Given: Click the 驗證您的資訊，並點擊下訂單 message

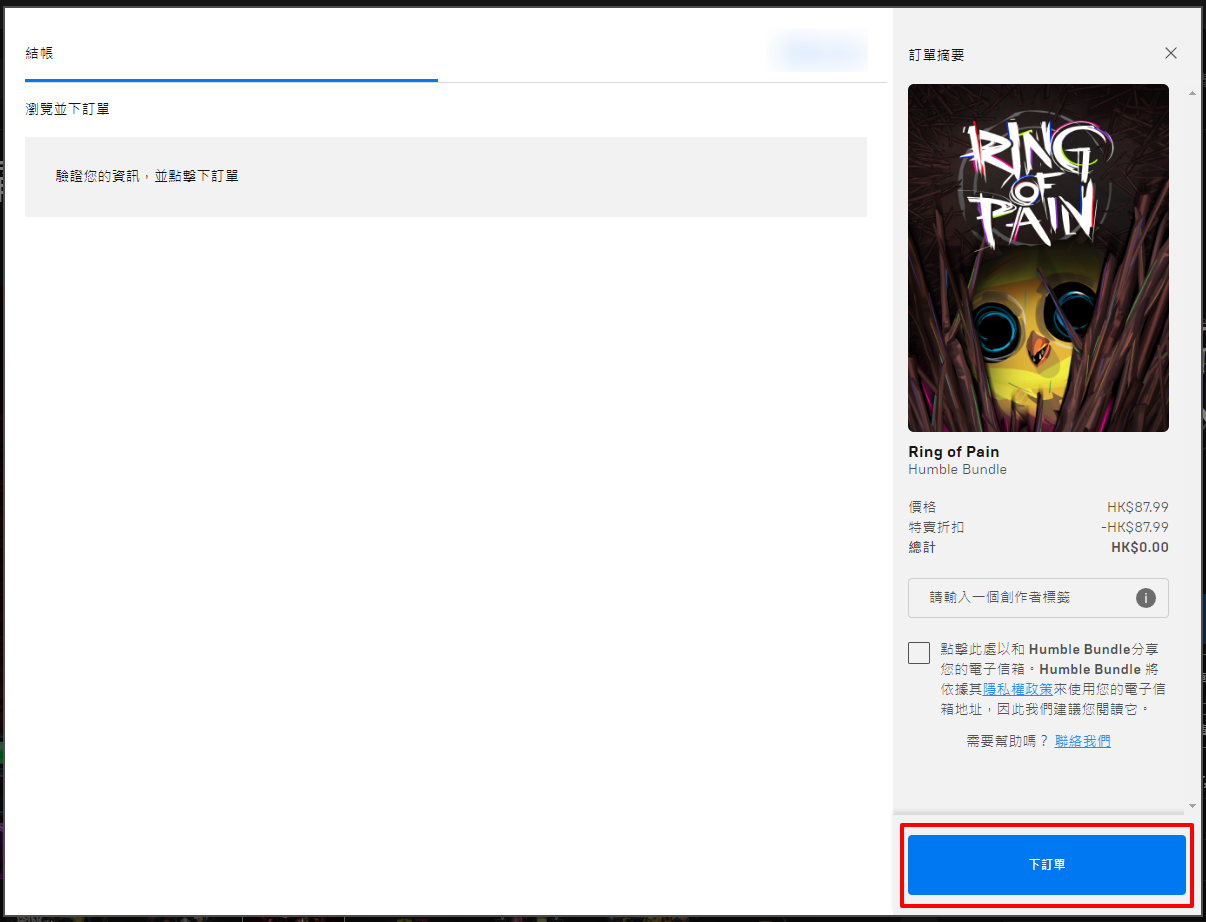Looking at the screenshot, I should [x=147, y=176].
